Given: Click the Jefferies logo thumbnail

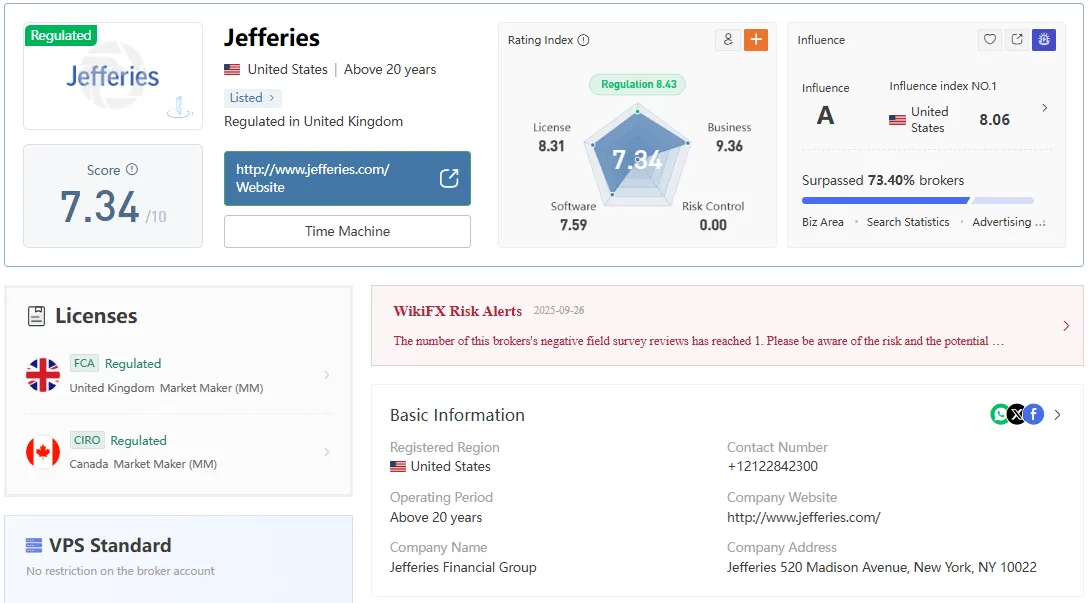Looking at the screenshot, I should (113, 76).
